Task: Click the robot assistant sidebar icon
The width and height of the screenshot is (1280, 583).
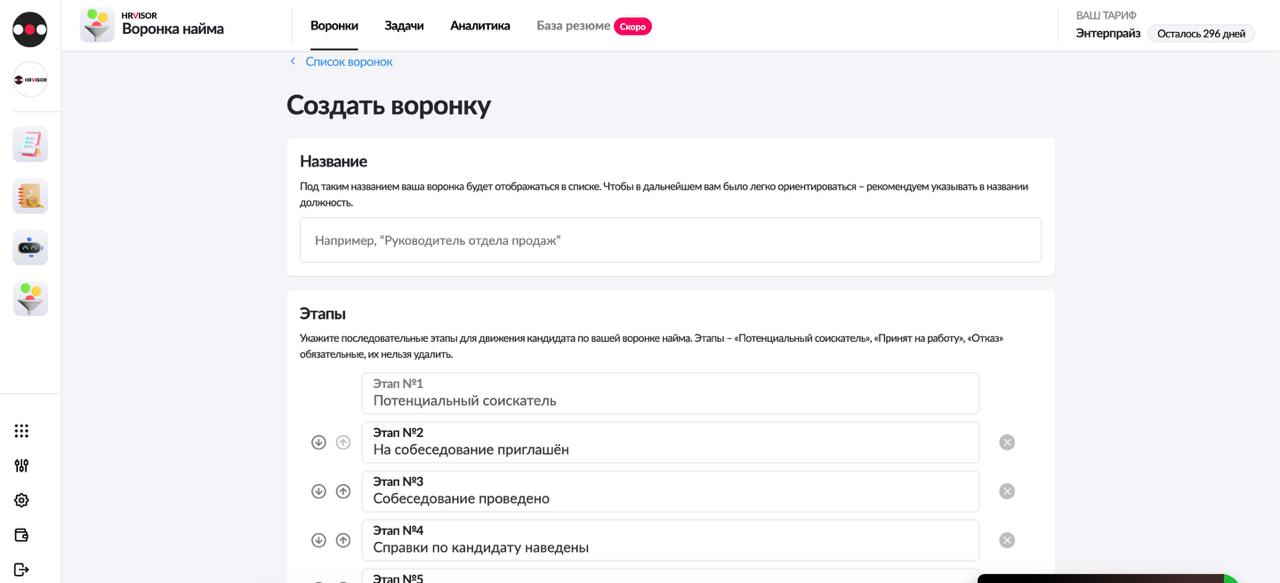Action: tap(30, 248)
